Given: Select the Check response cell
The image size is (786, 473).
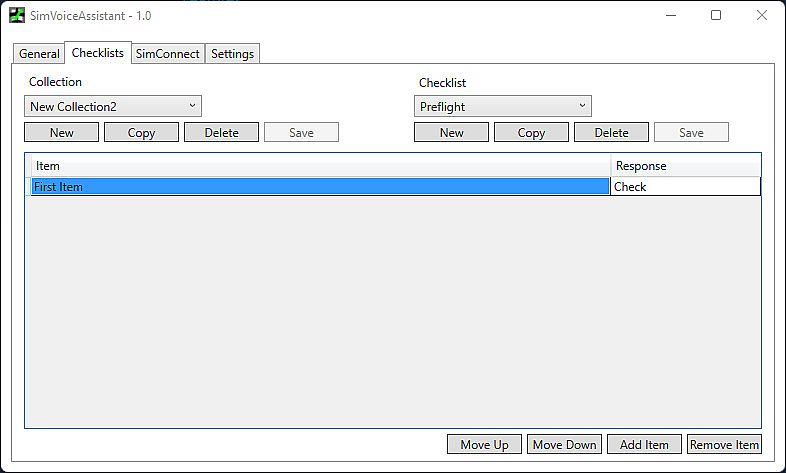Looking at the screenshot, I should point(685,186).
